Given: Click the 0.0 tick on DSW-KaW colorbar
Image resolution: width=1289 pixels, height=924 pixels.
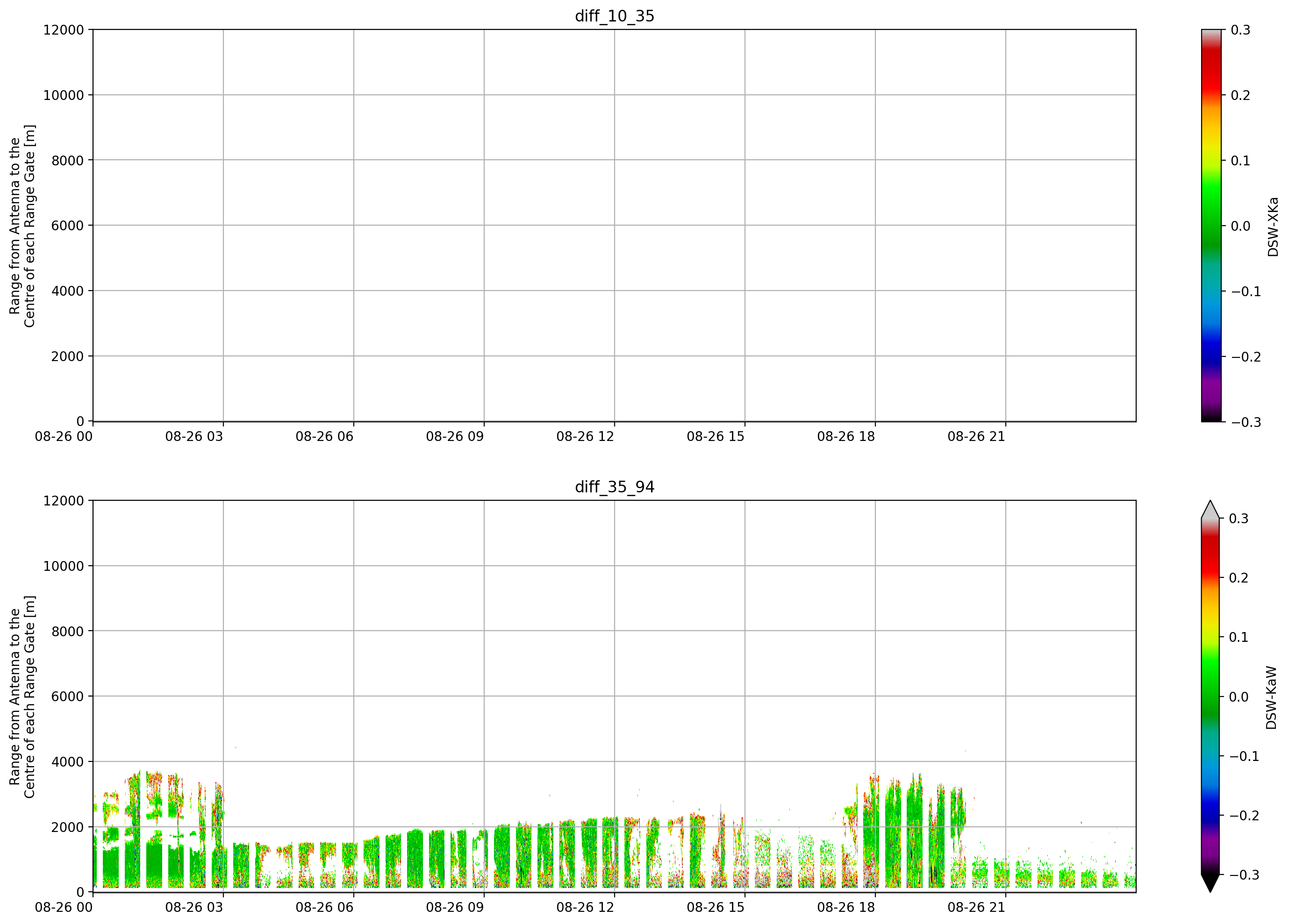Looking at the screenshot, I should 1239,697.
